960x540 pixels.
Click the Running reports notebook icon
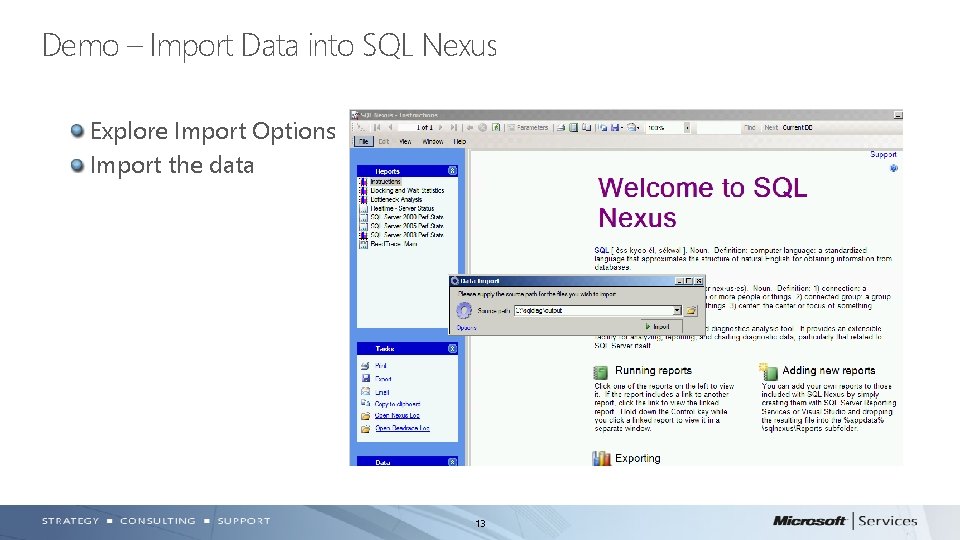tap(601, 372)
